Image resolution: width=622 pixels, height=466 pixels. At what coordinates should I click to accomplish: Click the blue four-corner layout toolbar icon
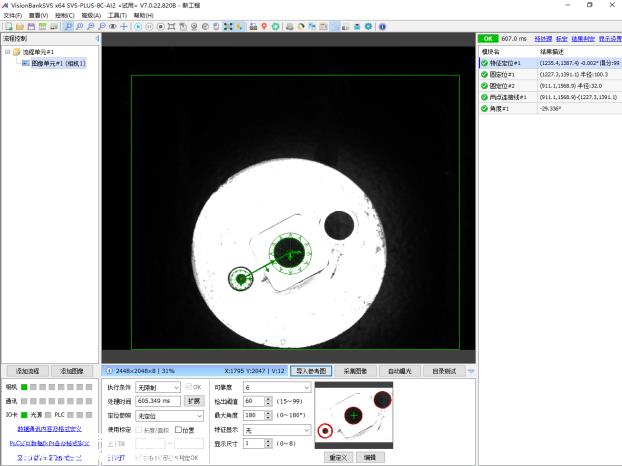point(228,27)
